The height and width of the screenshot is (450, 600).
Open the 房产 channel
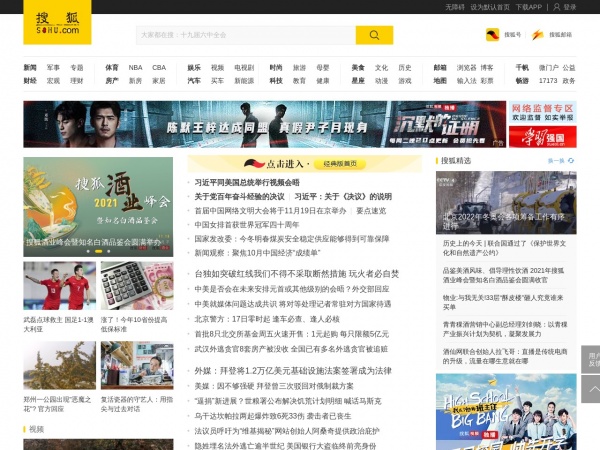point(112,81)
